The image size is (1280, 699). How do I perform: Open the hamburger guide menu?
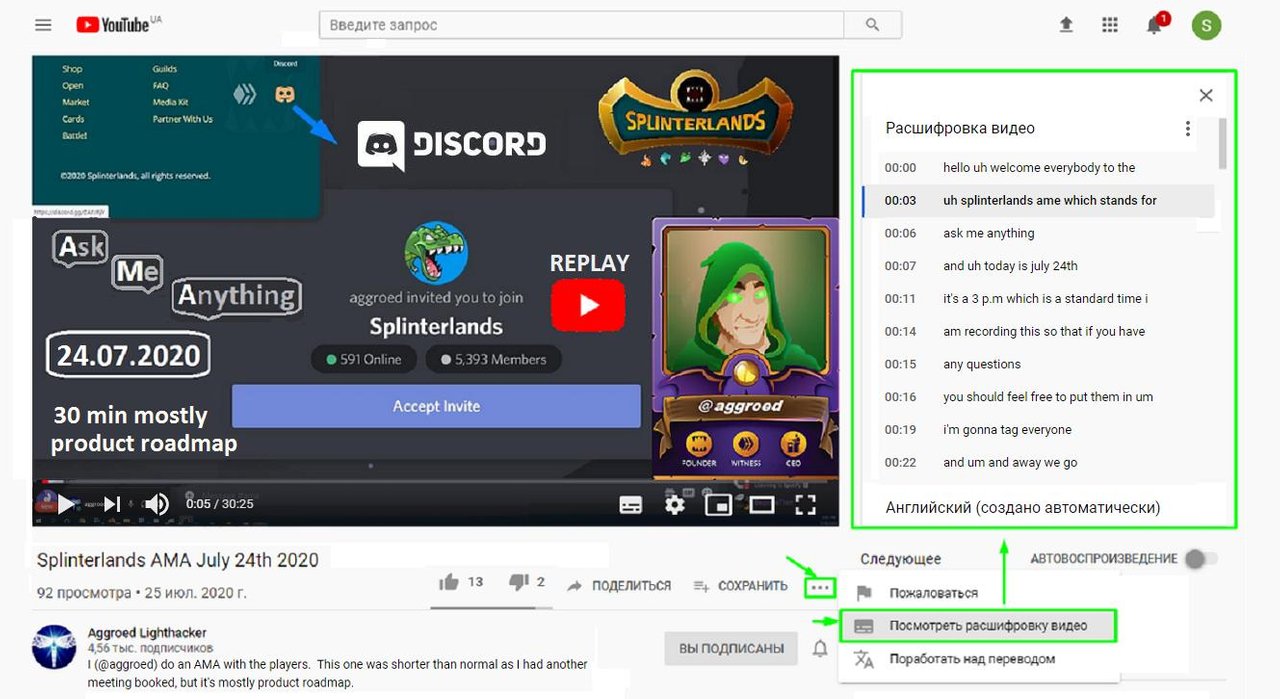pyautogui.click(x=43, y=25)
